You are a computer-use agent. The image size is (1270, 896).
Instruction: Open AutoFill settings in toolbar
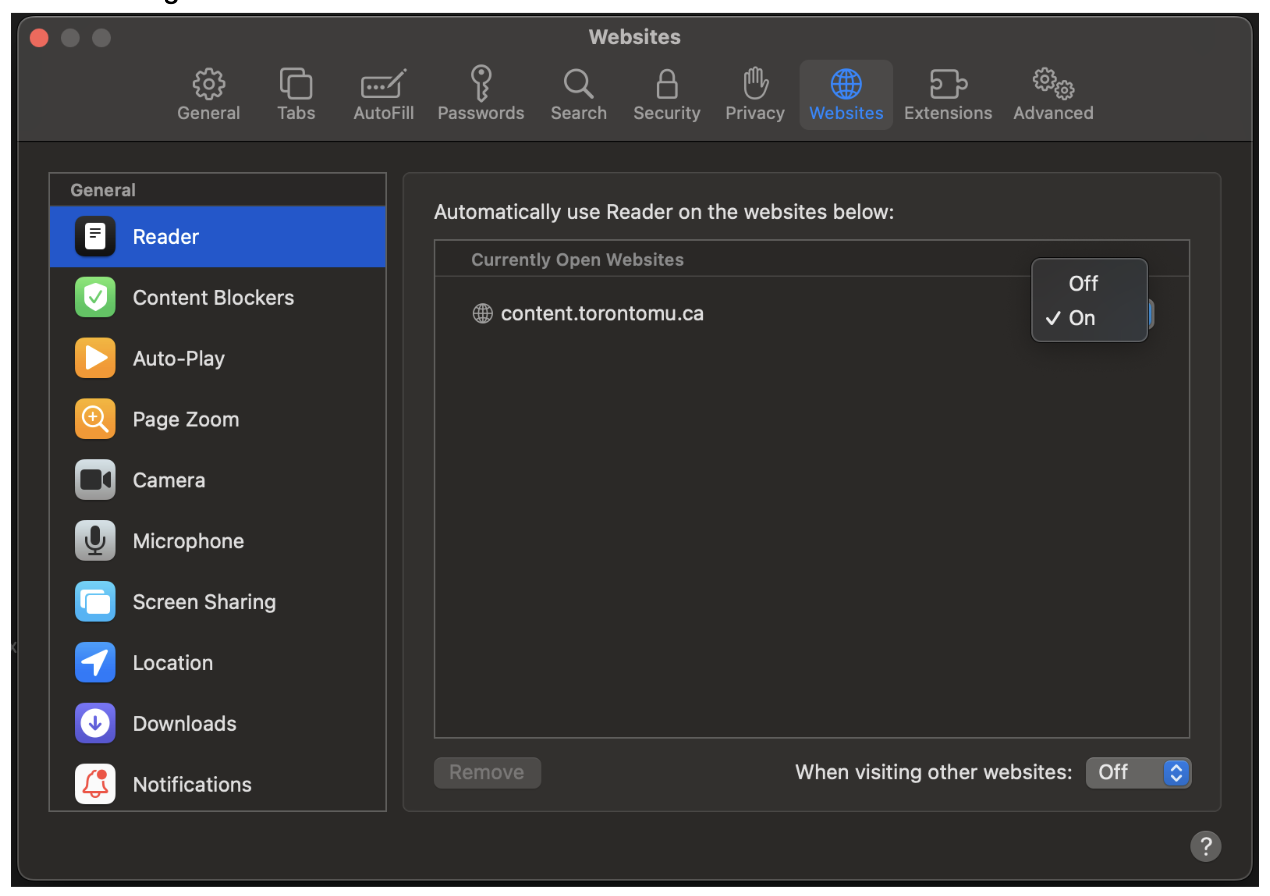tap(383, 95)
